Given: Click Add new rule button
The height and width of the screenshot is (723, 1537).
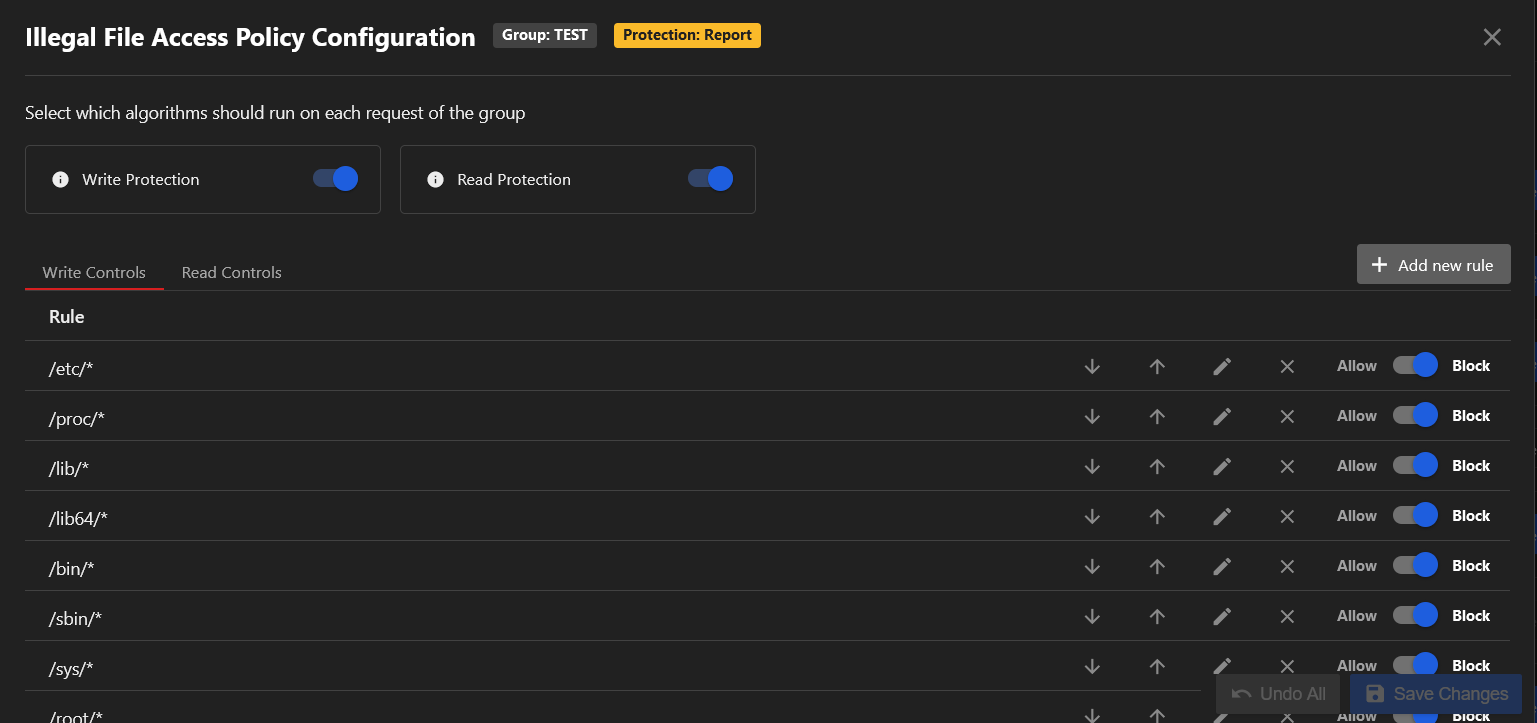Looking at the screenshot, I should [1433, 265].
